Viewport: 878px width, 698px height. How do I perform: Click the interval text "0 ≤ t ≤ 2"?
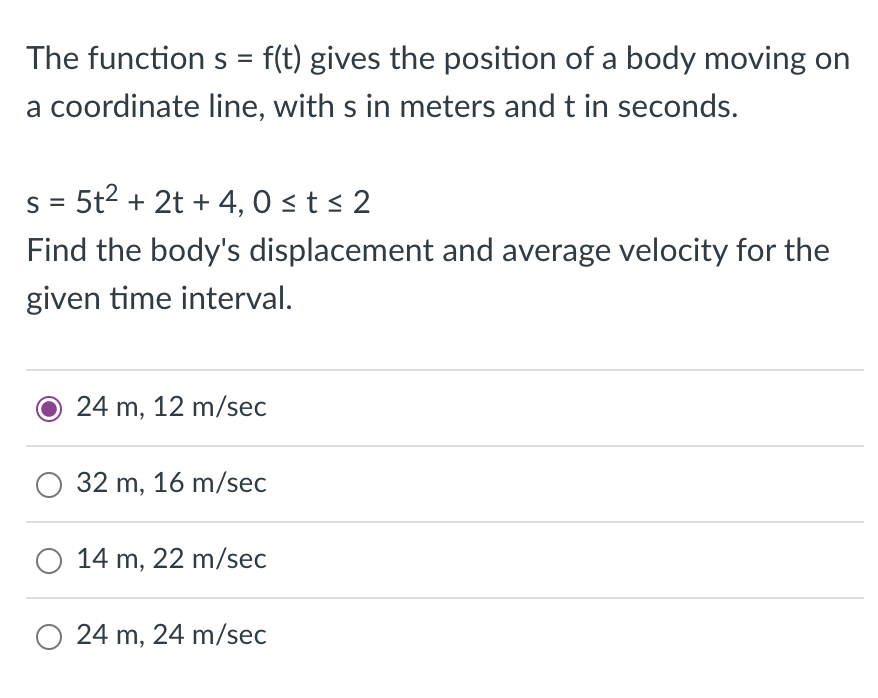click(x=311, y=203)
